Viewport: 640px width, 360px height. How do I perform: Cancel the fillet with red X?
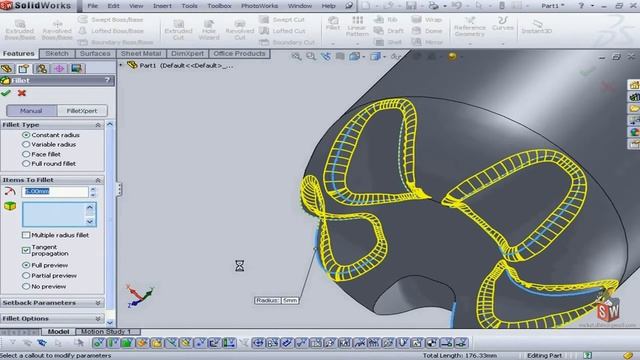click(x=22, y=93)
